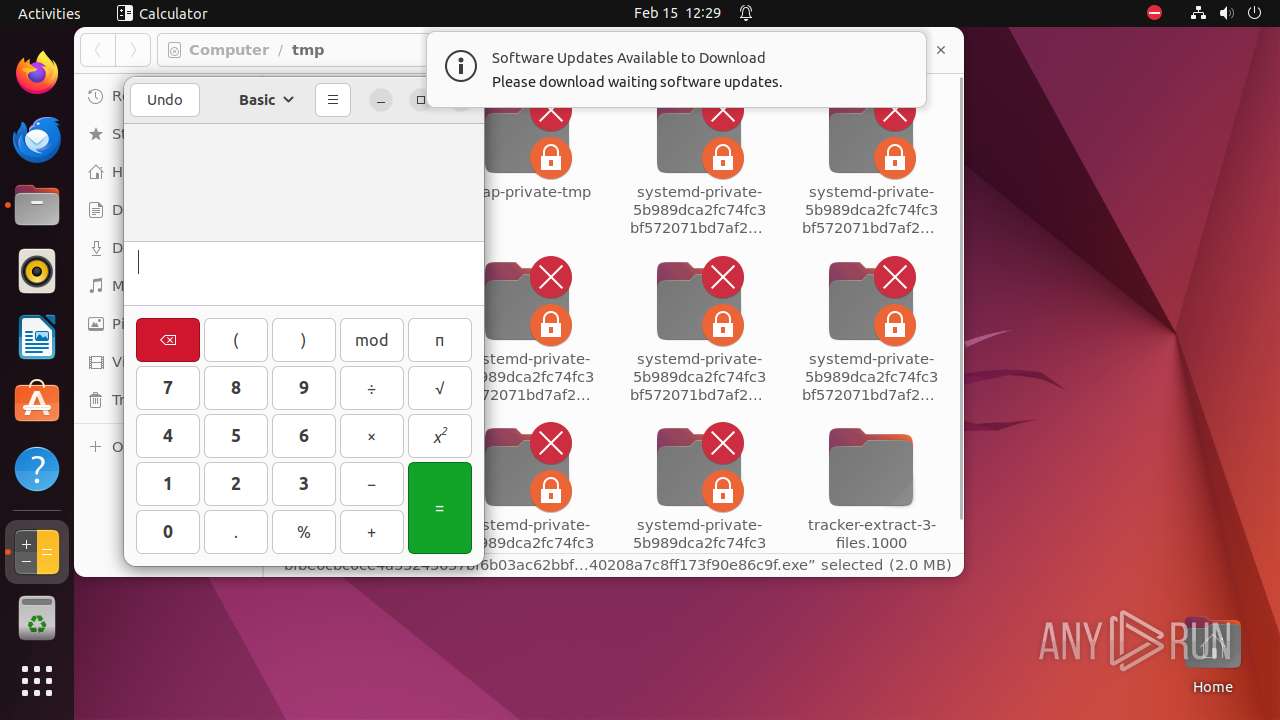Open the tracker-extract-3-files.1000 folder
The width and height of the screenshot is (1280, 720).
(872, 490)
